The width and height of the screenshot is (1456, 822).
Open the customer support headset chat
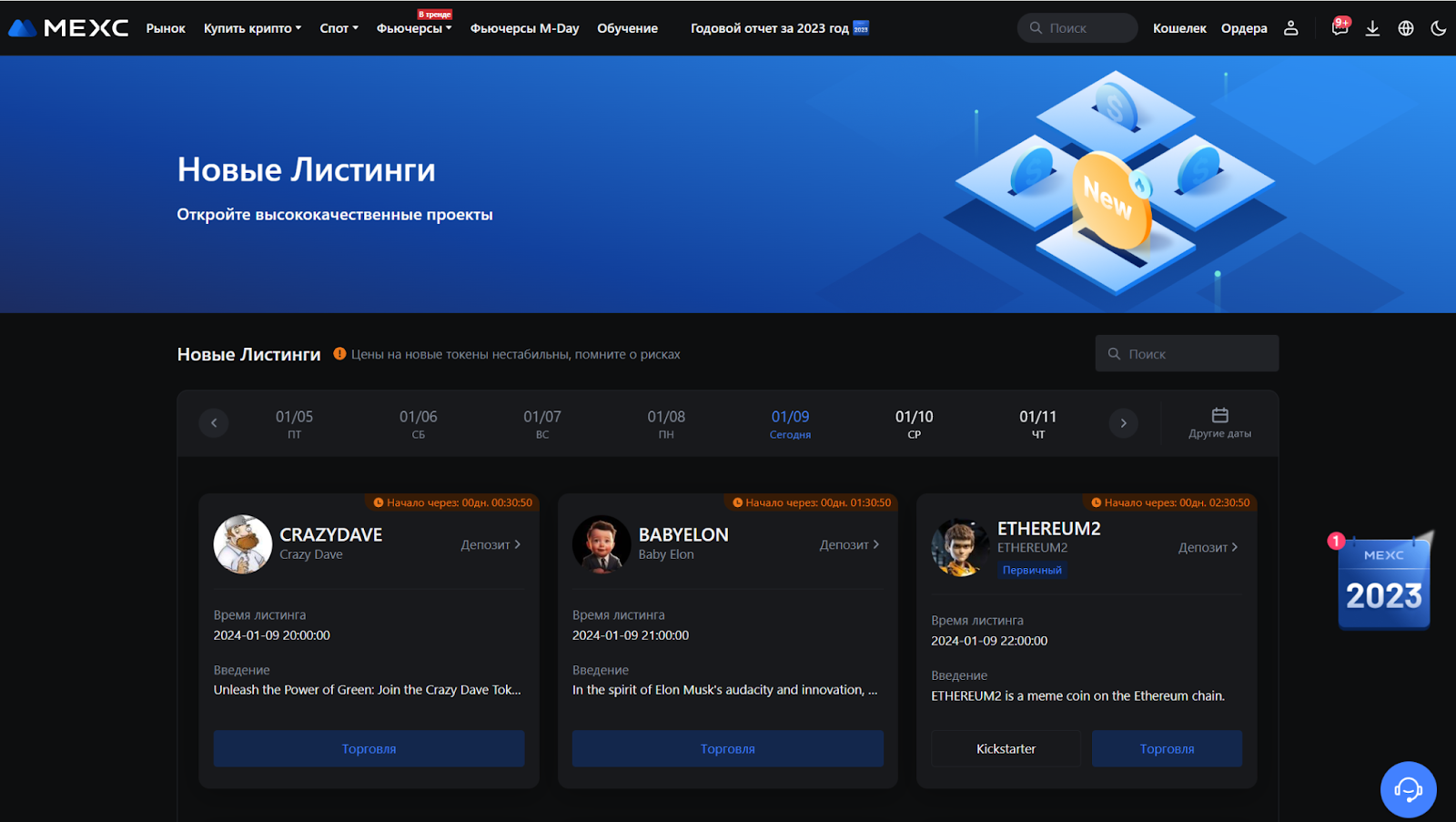tap(1408, 789)
